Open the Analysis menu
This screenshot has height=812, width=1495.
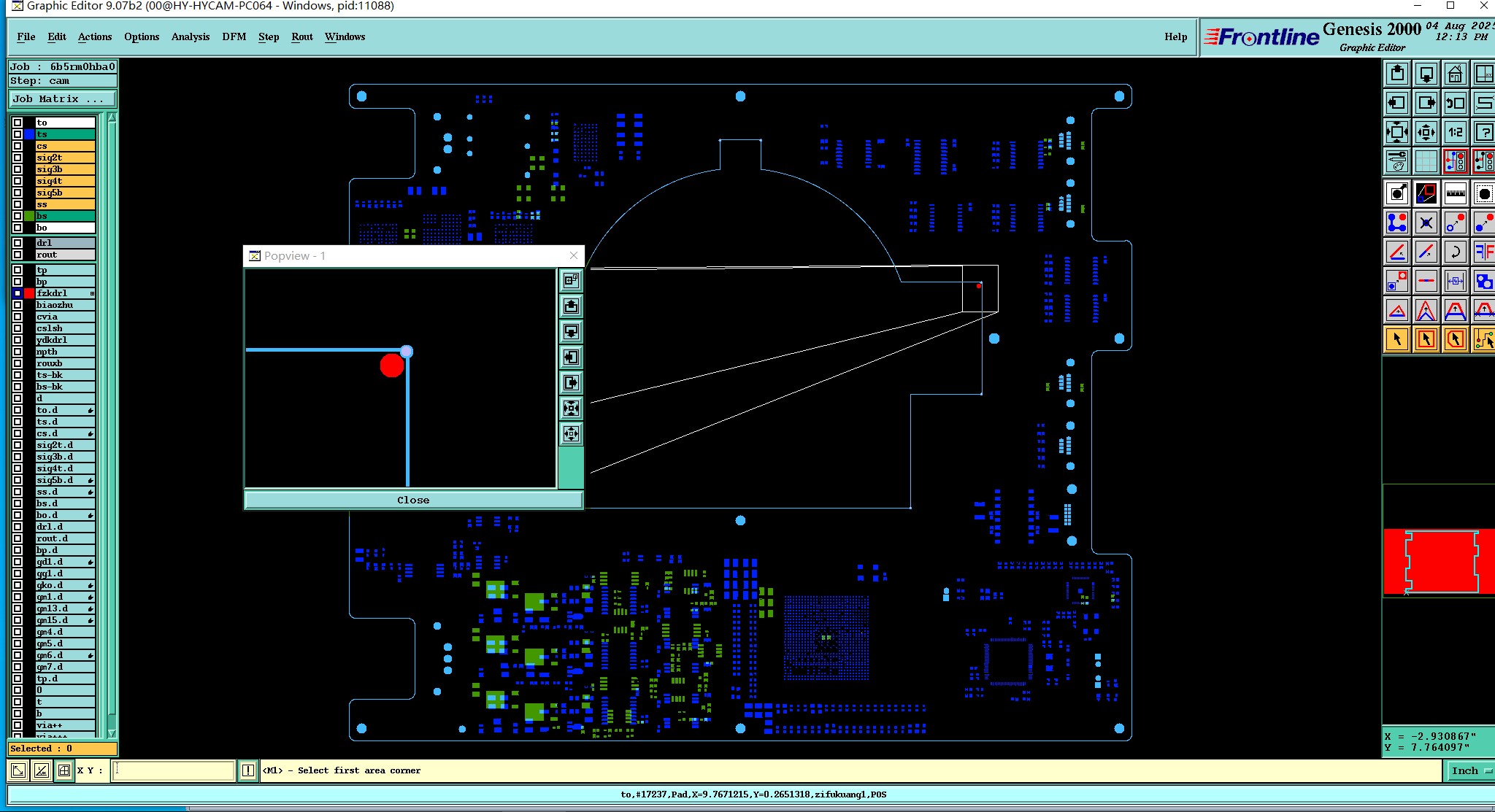[191, 36]
